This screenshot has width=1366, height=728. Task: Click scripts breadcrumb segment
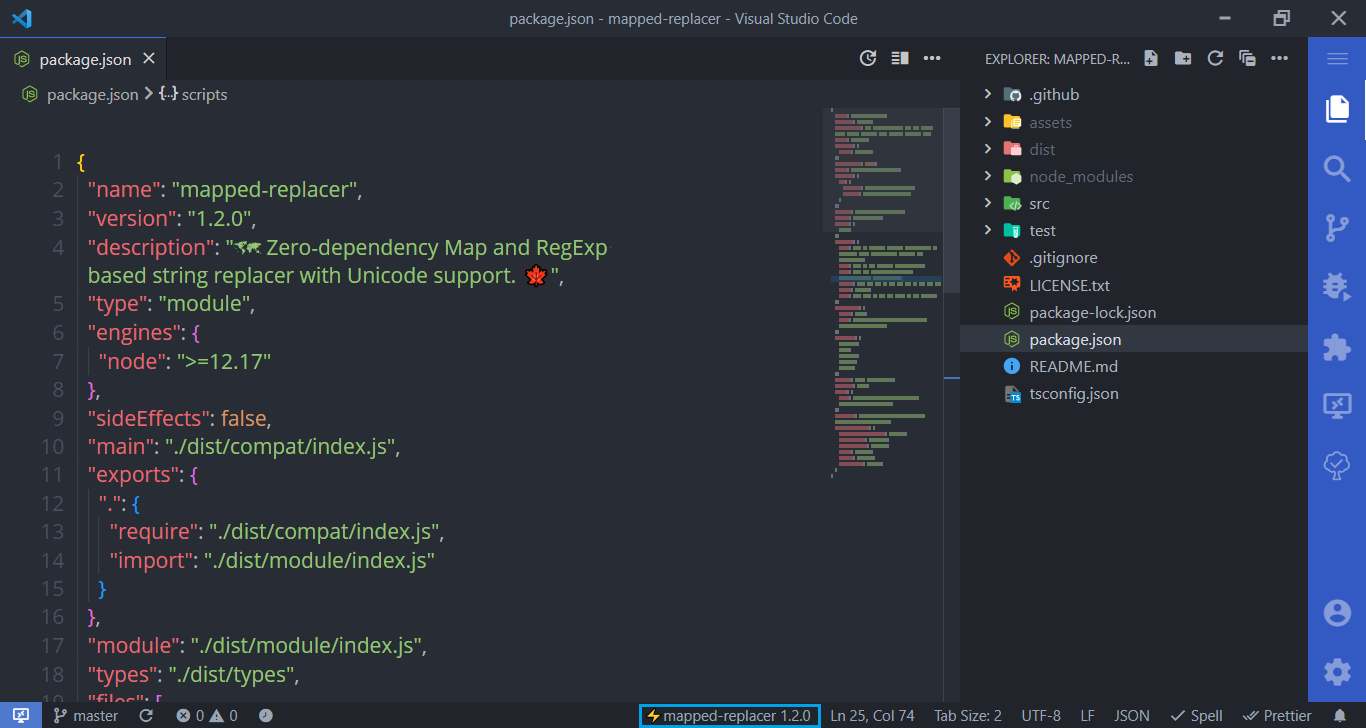[204, 94]
